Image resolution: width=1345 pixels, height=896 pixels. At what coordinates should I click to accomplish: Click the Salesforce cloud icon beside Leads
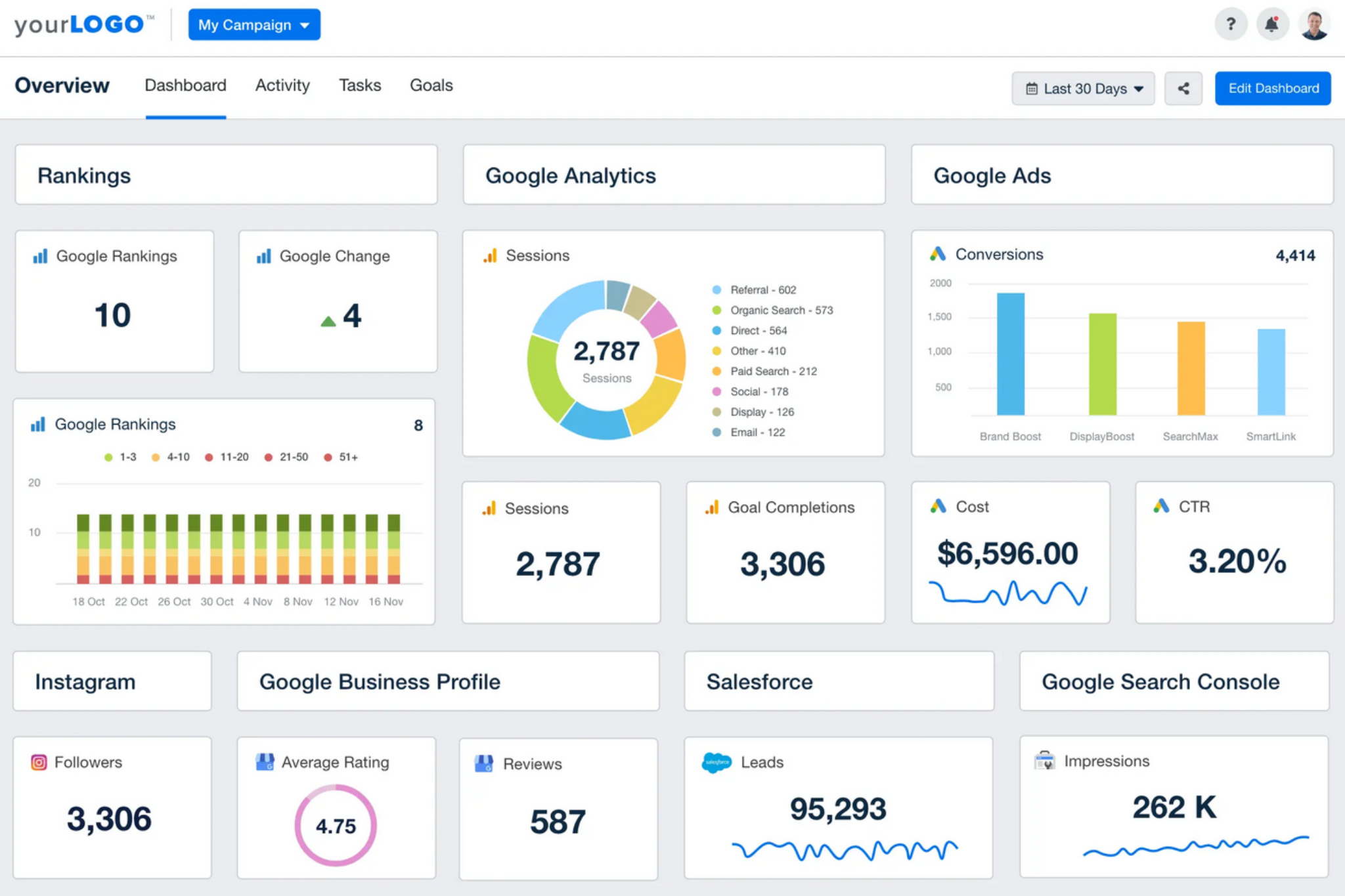[717, 762]
